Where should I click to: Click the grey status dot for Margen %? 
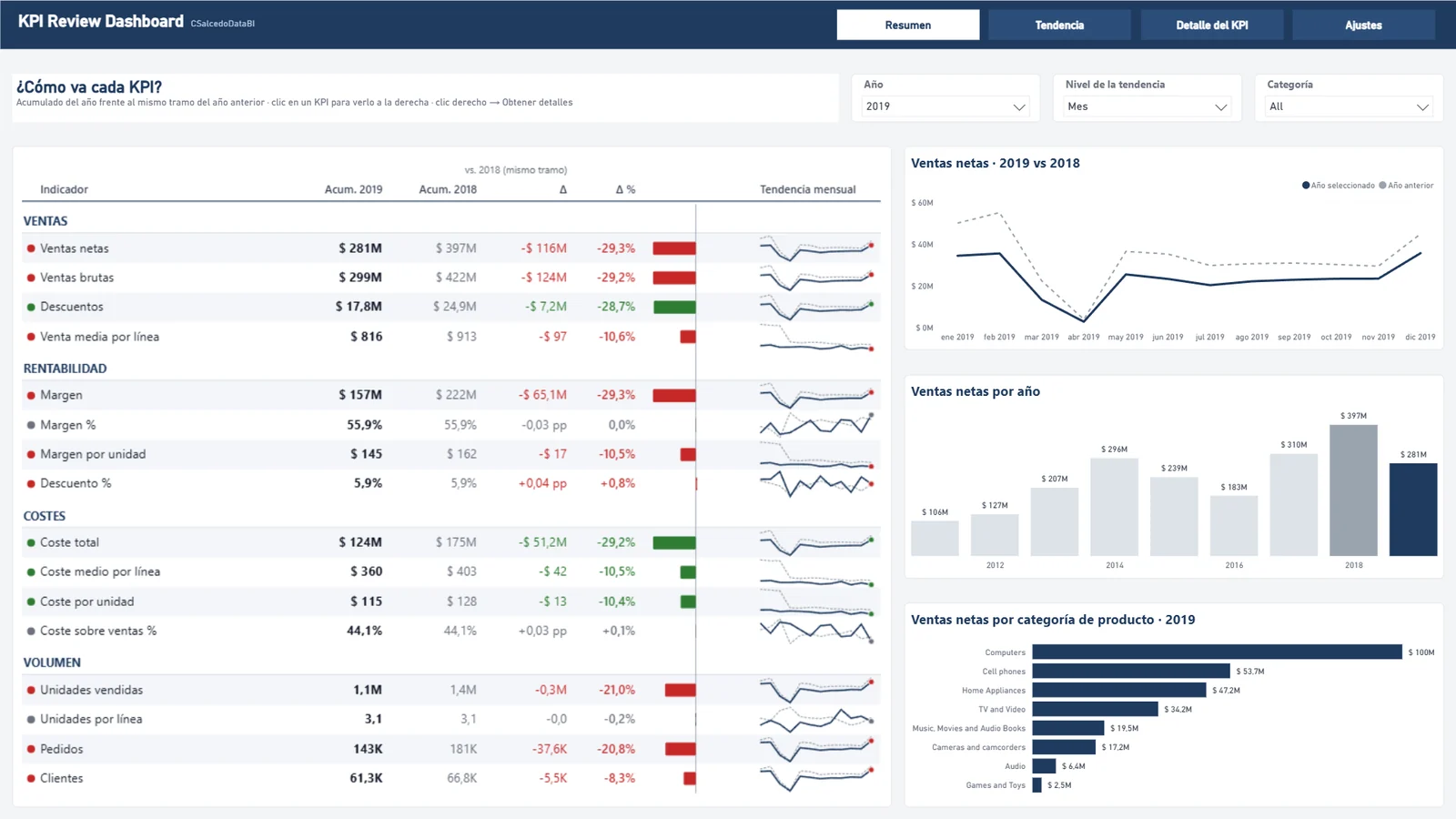click(31, 425)
